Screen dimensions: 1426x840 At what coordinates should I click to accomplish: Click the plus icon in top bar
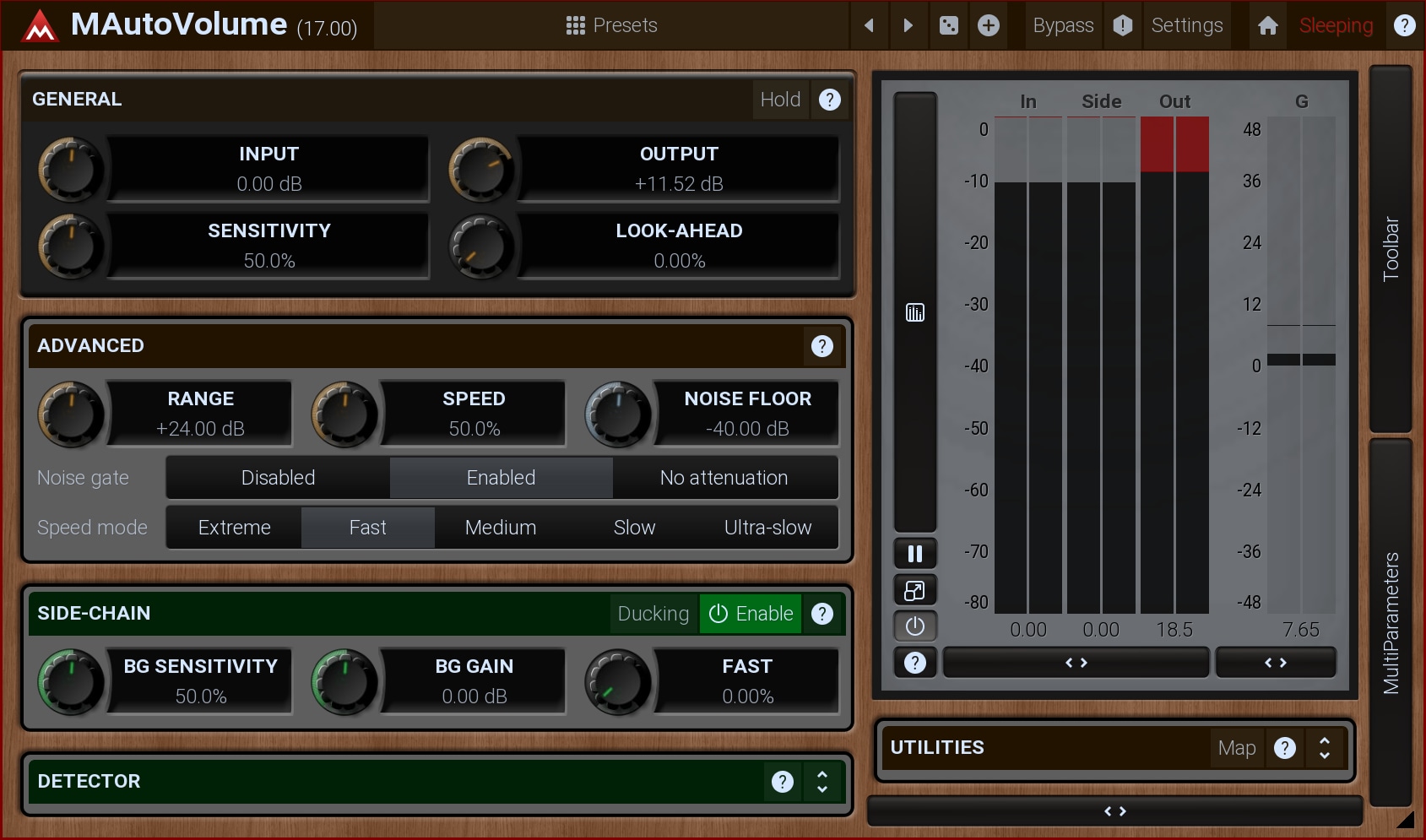[988, 25]
